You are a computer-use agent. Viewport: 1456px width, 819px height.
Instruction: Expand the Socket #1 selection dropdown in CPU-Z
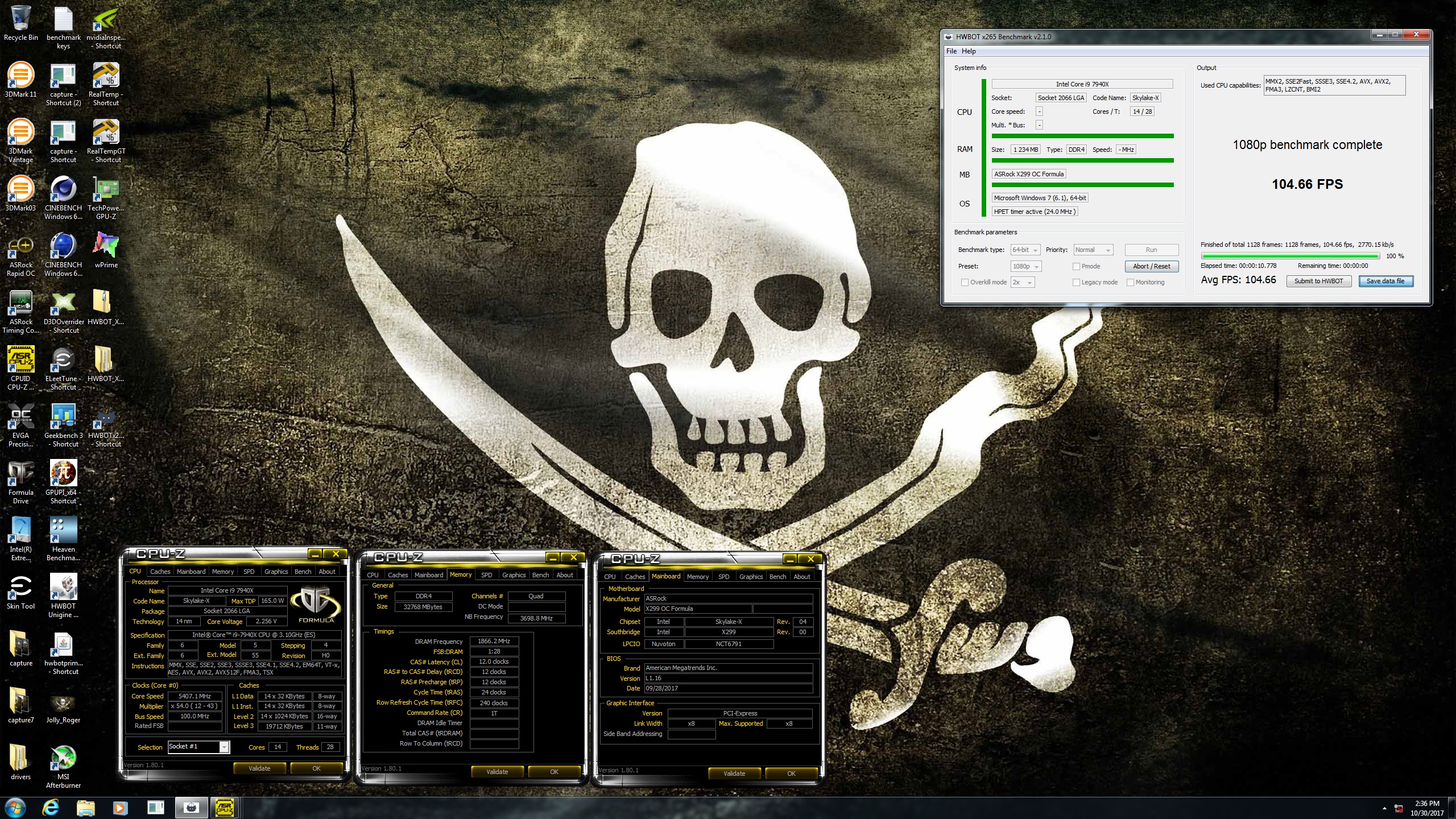tap(224, 747)
